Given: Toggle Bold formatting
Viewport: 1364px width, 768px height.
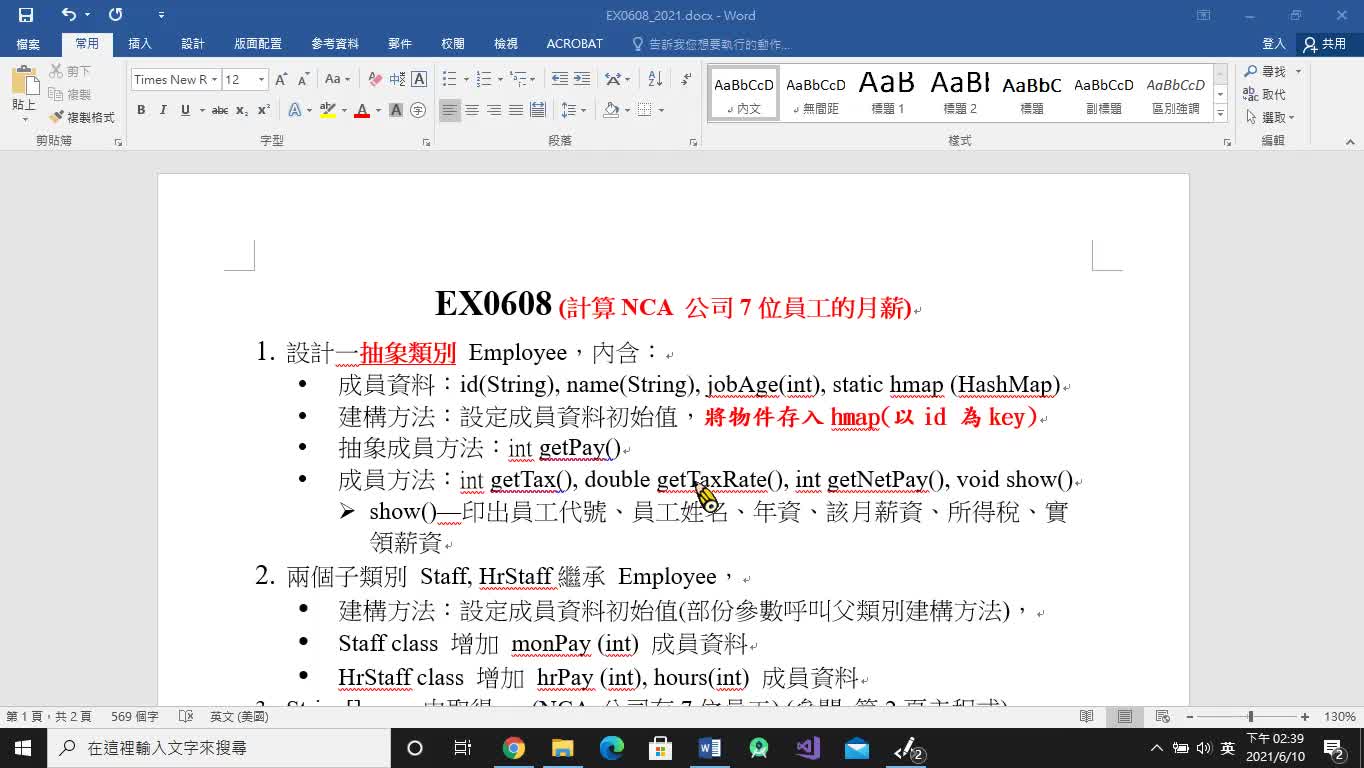Looking at the screenshot, I should pos(141,110).
